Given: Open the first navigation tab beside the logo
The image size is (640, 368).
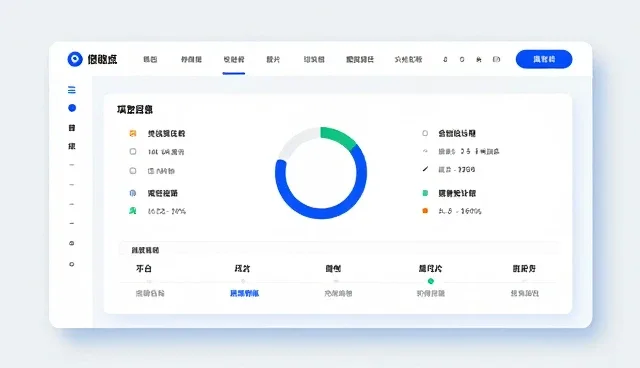Looking at the screenshot, I should [150, 60].
